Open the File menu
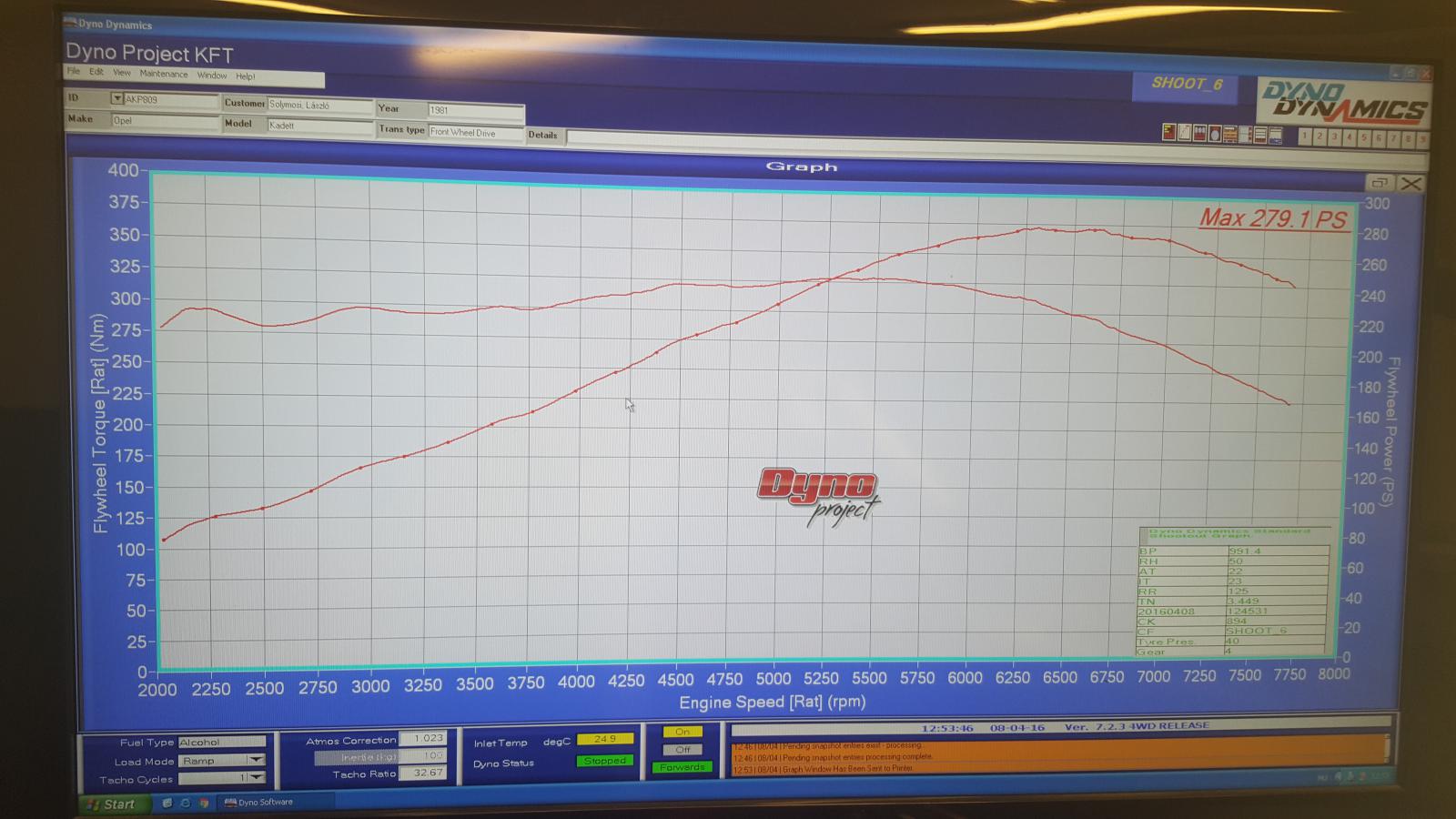1456x819 pixels. pyautogui.click(x=73, y=72)
